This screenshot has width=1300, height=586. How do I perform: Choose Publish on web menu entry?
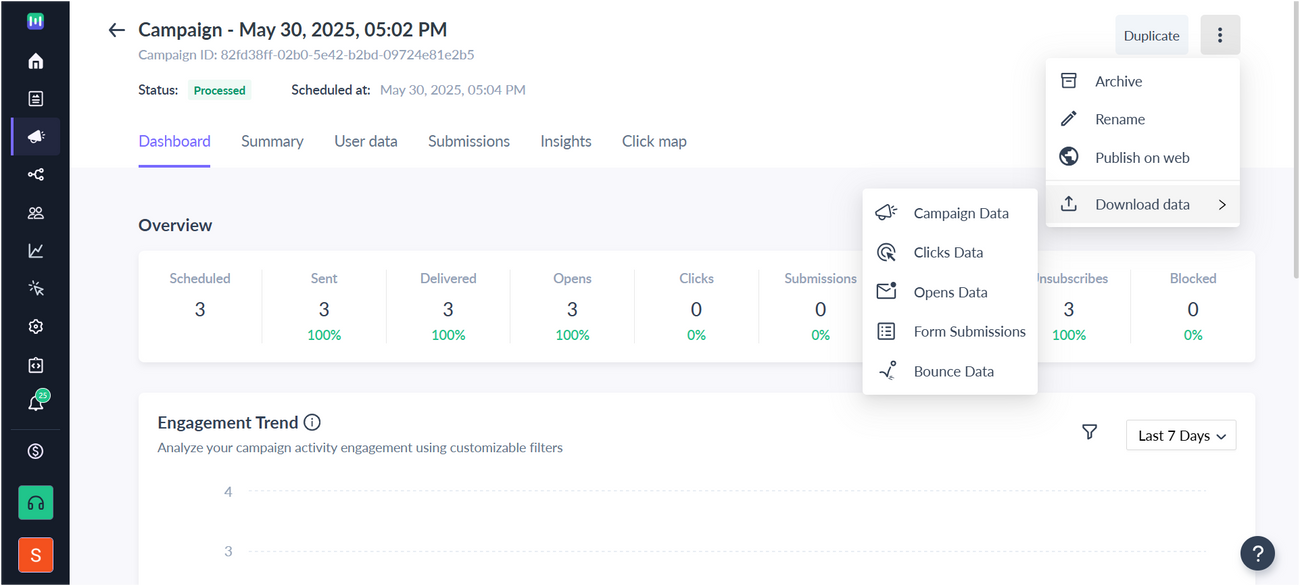click(1142, 157)
